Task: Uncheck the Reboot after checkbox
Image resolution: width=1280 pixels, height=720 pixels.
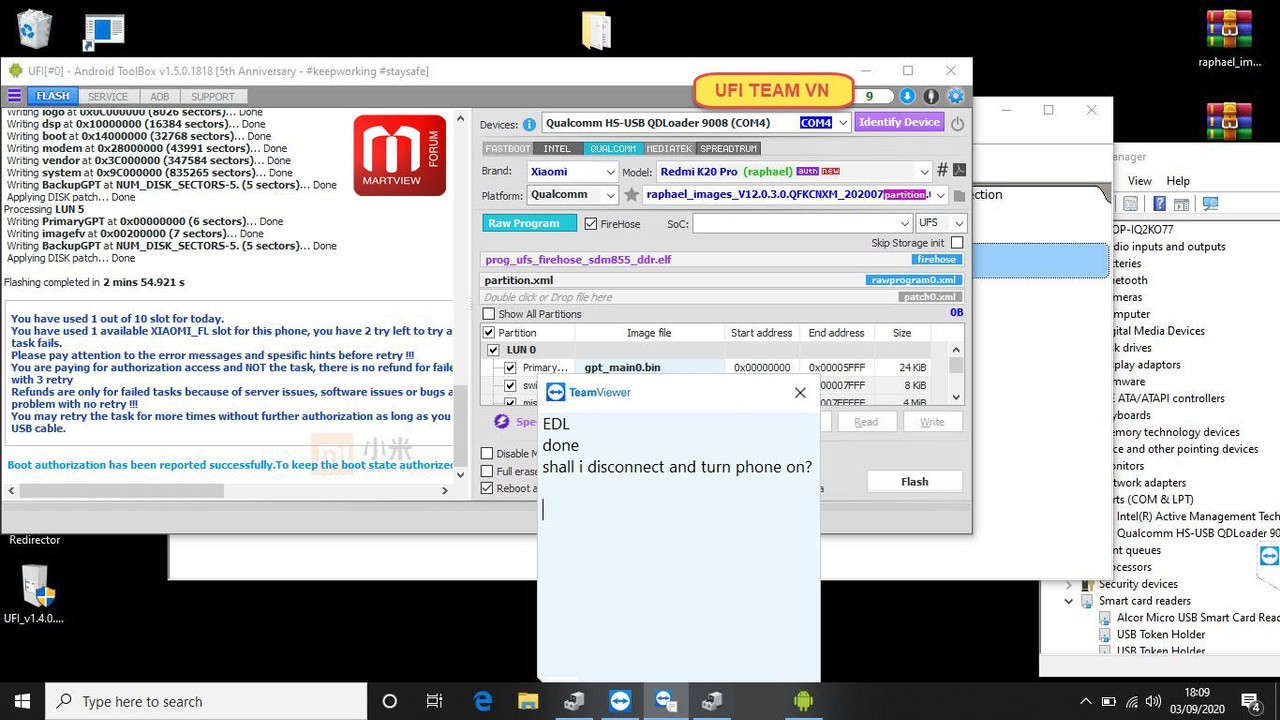Action: coord(488,488)
